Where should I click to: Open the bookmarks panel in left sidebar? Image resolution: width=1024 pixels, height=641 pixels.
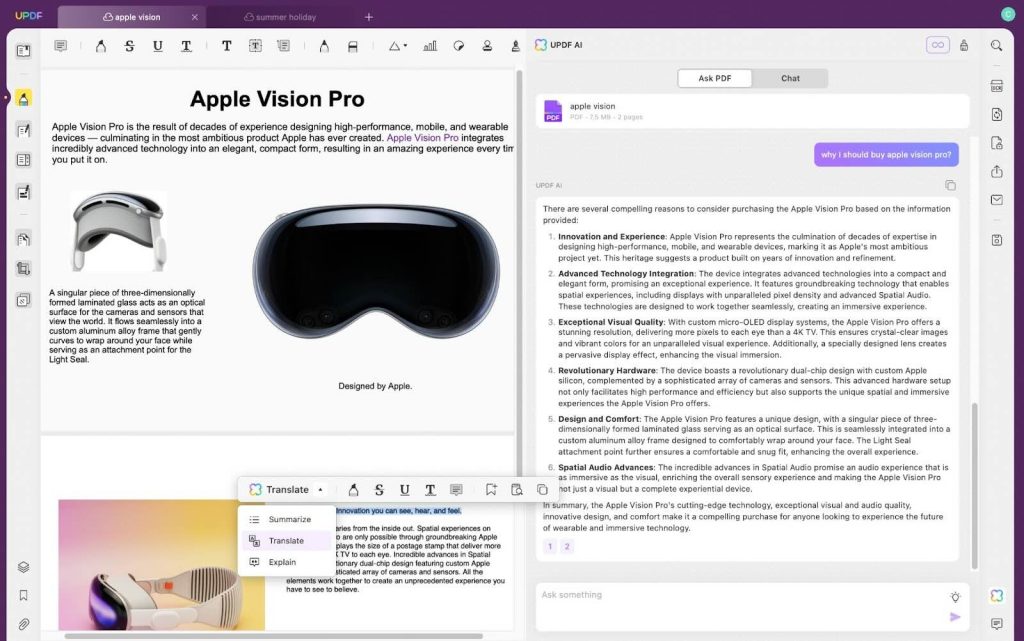point(23,595)
